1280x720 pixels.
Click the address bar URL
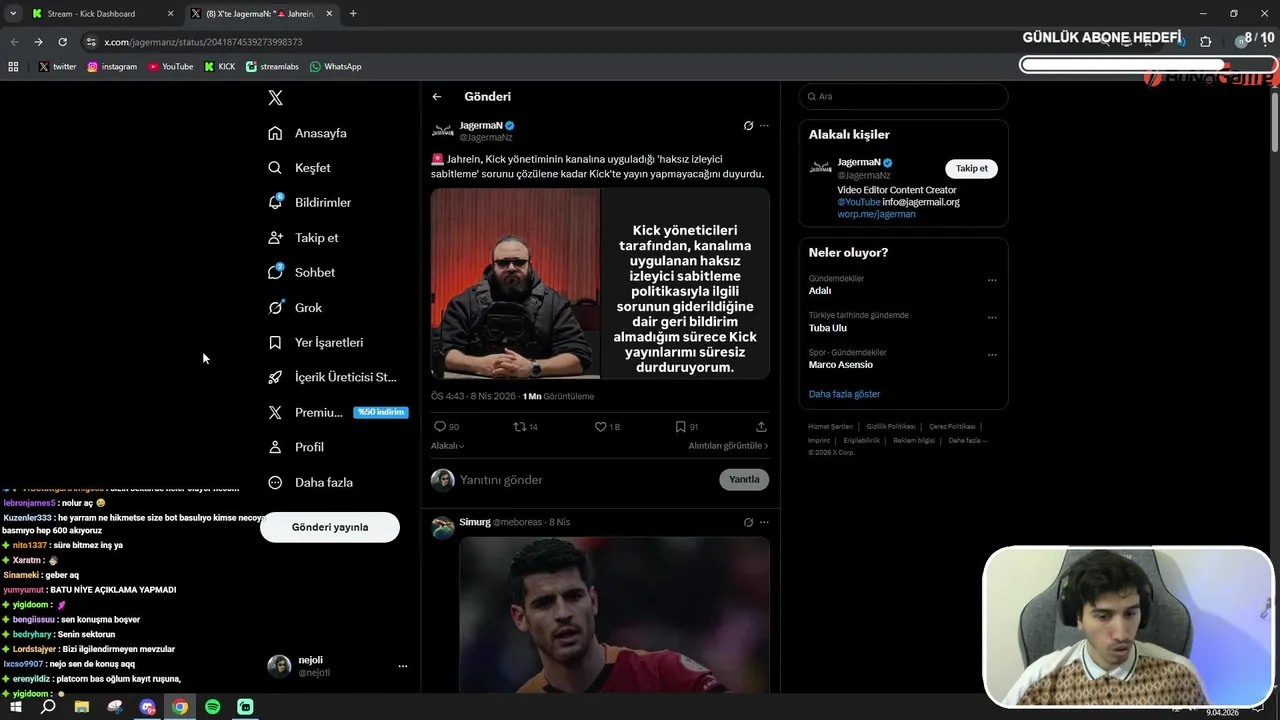click(203, 42)
